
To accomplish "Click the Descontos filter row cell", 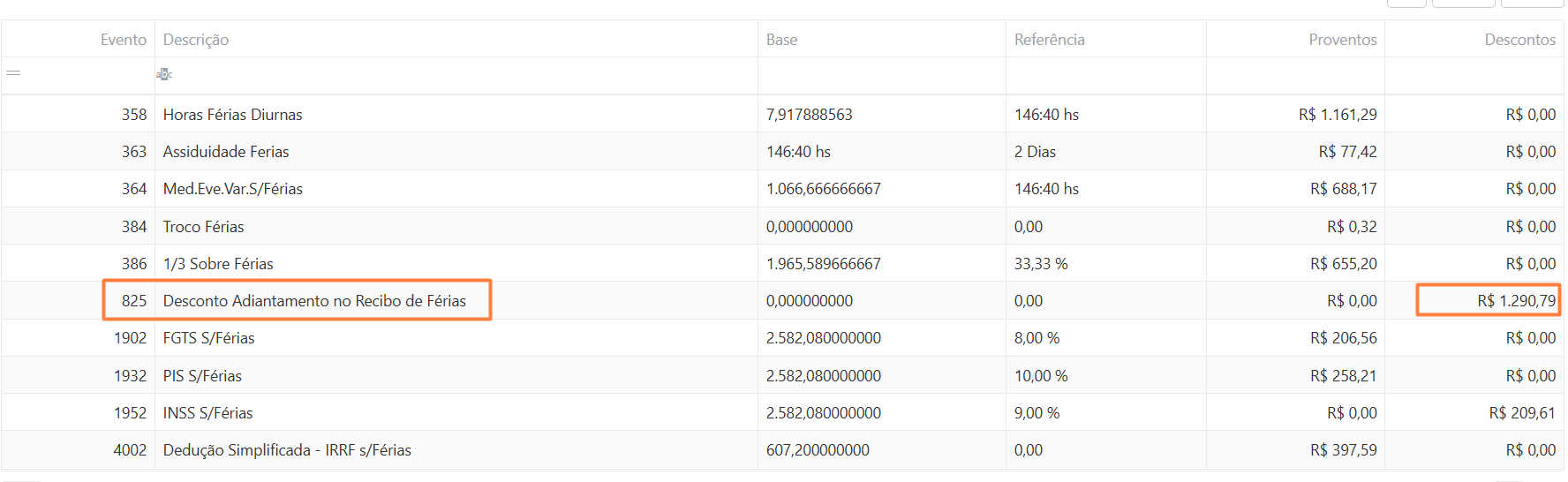I will click(x=1473, y=75).
